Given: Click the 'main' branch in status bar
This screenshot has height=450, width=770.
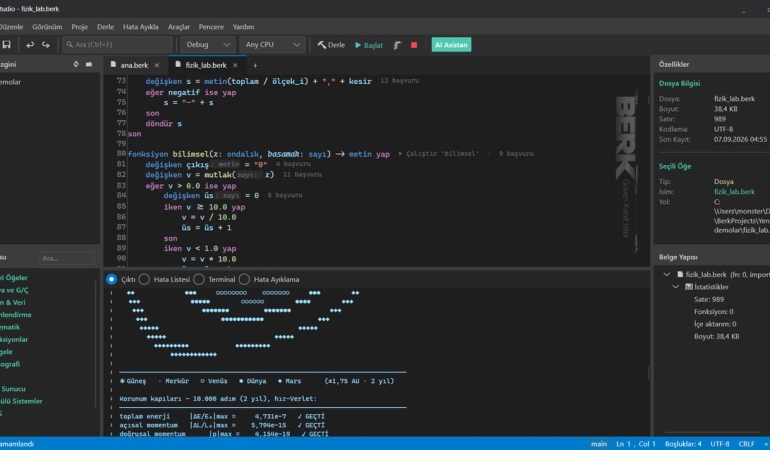Looking at the screenshot, I should coord(599,444).
